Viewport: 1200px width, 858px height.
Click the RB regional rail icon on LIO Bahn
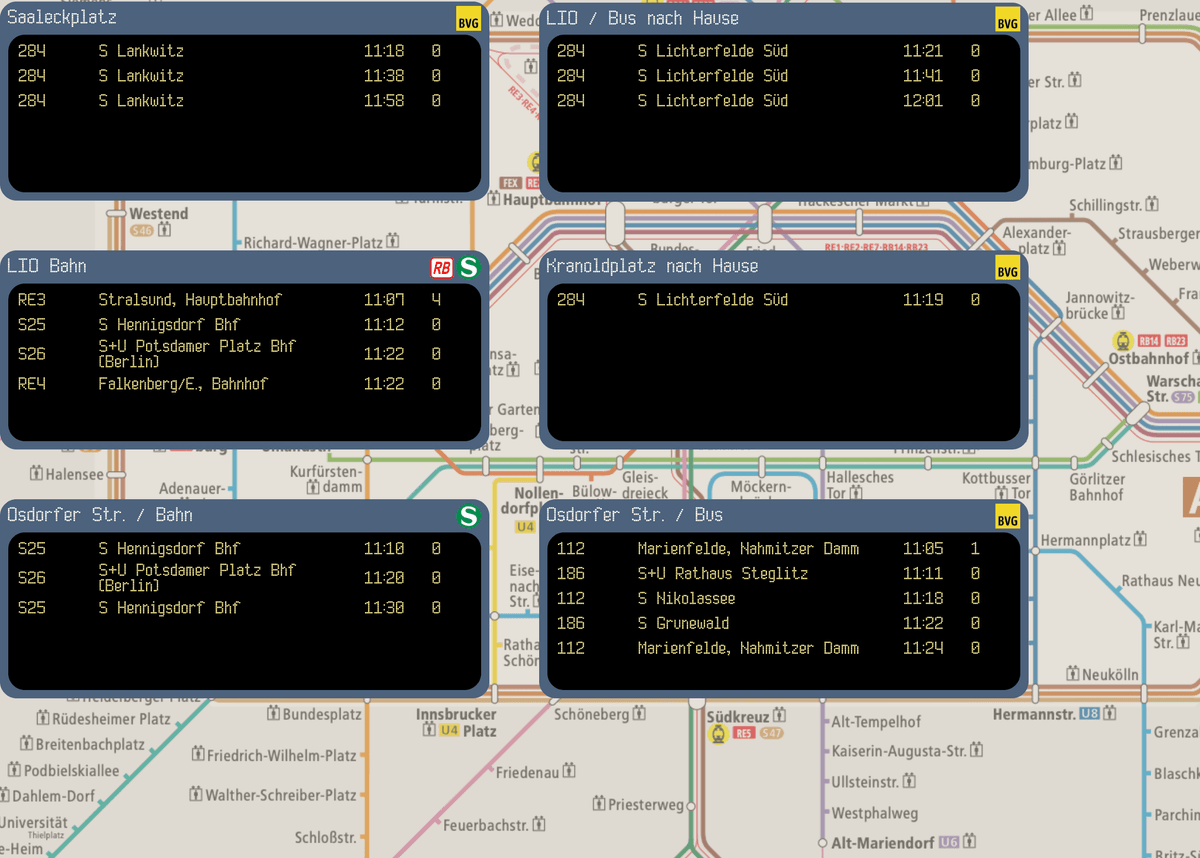pos(441,268)
